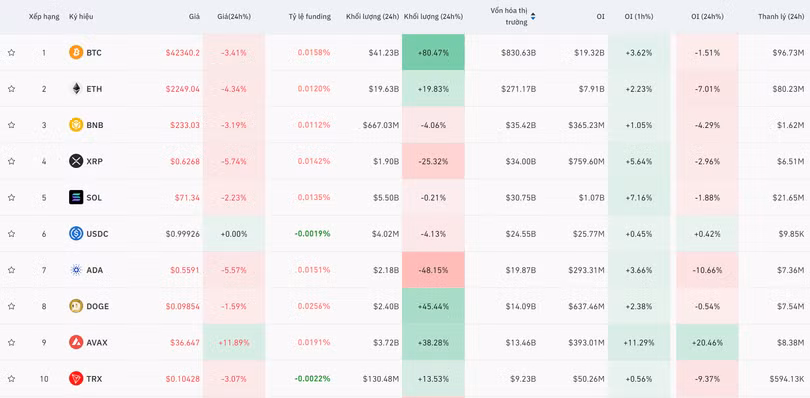Click the Avalanche AVAX logo
The width and height of the screenshot is (810, 398).
click(x=76, y=342)
